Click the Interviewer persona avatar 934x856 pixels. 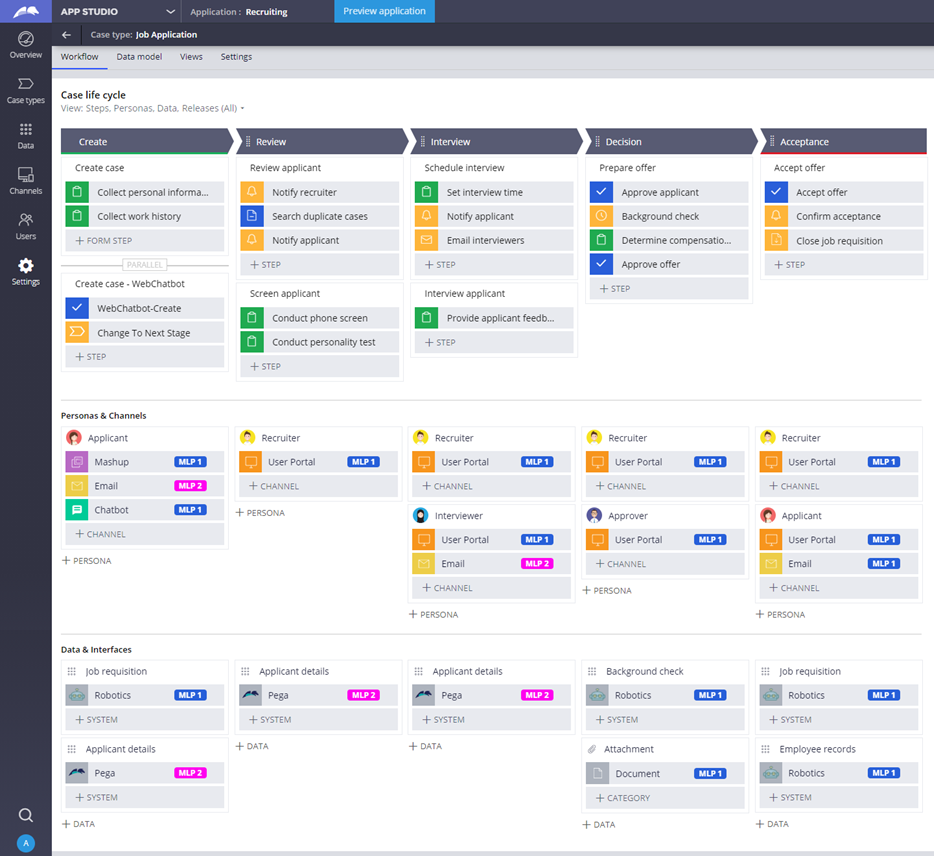pyautogui.click(x=421, y=515)
